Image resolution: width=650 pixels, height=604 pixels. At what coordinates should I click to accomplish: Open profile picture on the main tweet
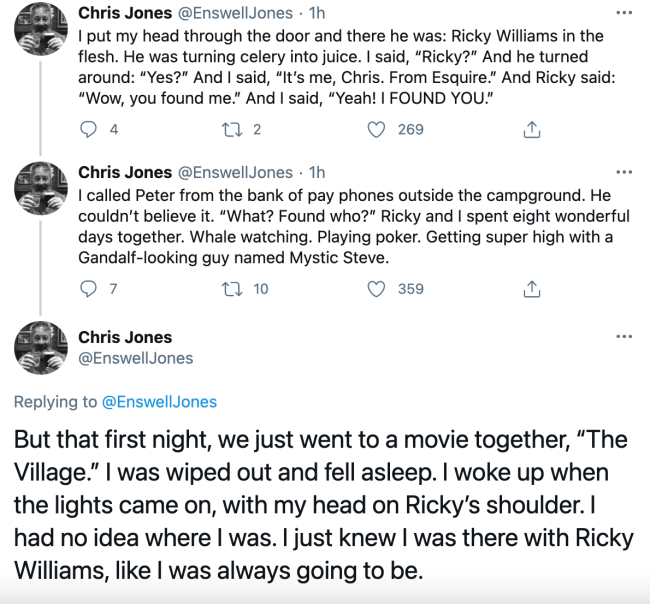pyautogui.click(x=40, y=348)
